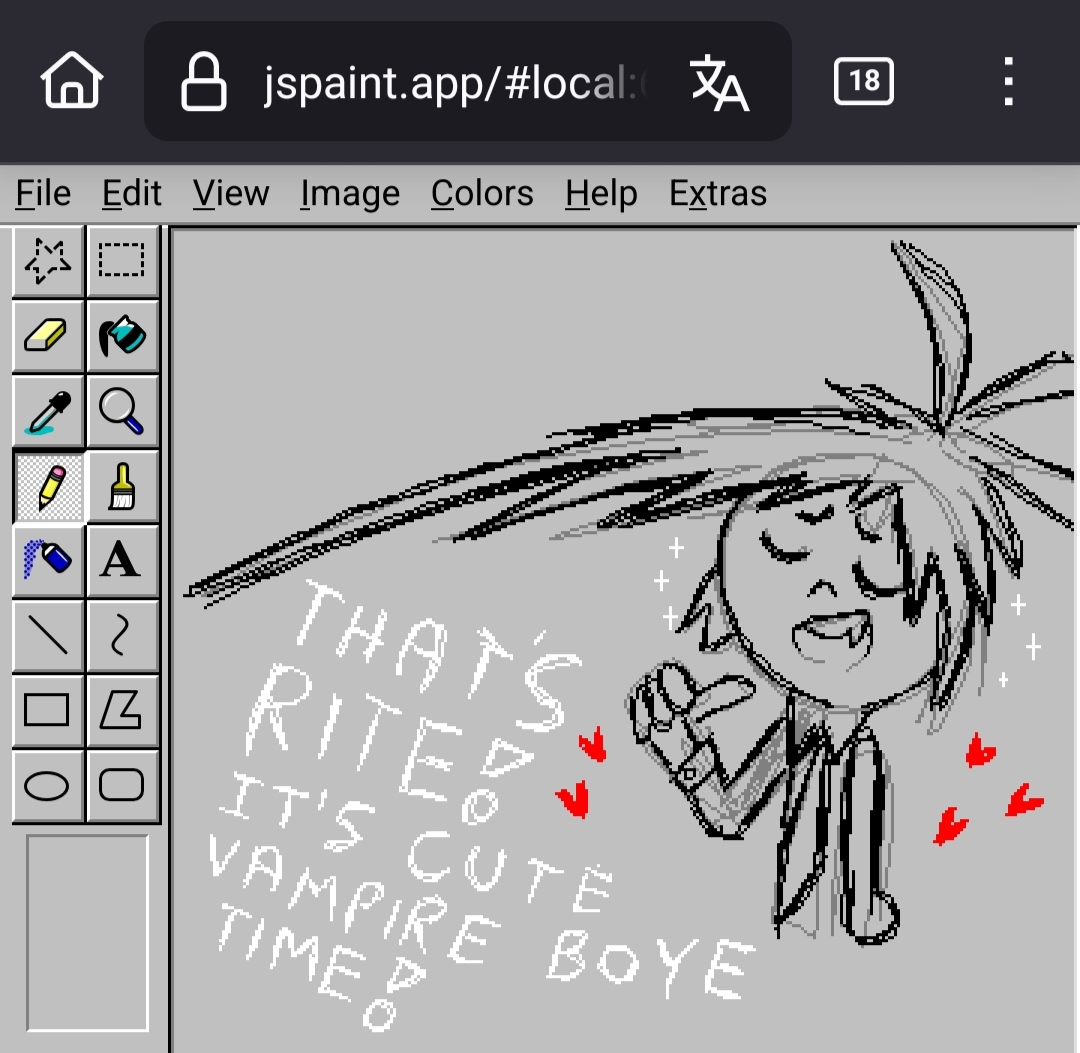Viewport: 1080px width, 1053px height.
Task: Tap the site security lock icon
Action: (203, 82)
